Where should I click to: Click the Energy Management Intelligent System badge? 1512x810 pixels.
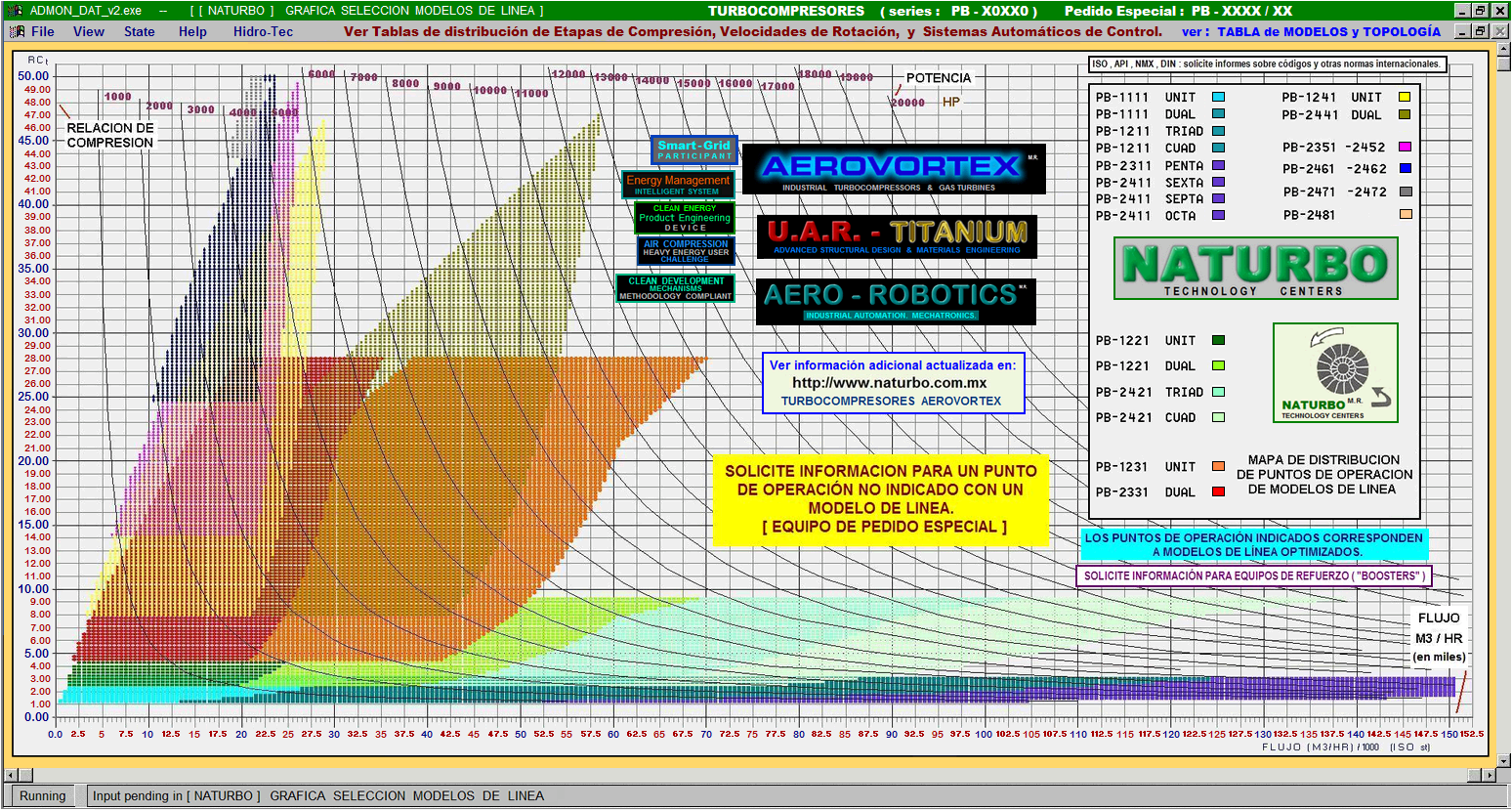(x=678, y=185)
